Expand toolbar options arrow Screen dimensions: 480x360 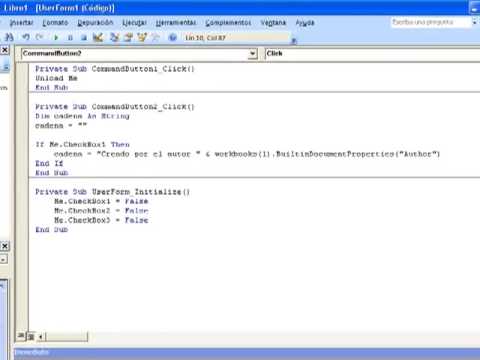pos(294,41)
